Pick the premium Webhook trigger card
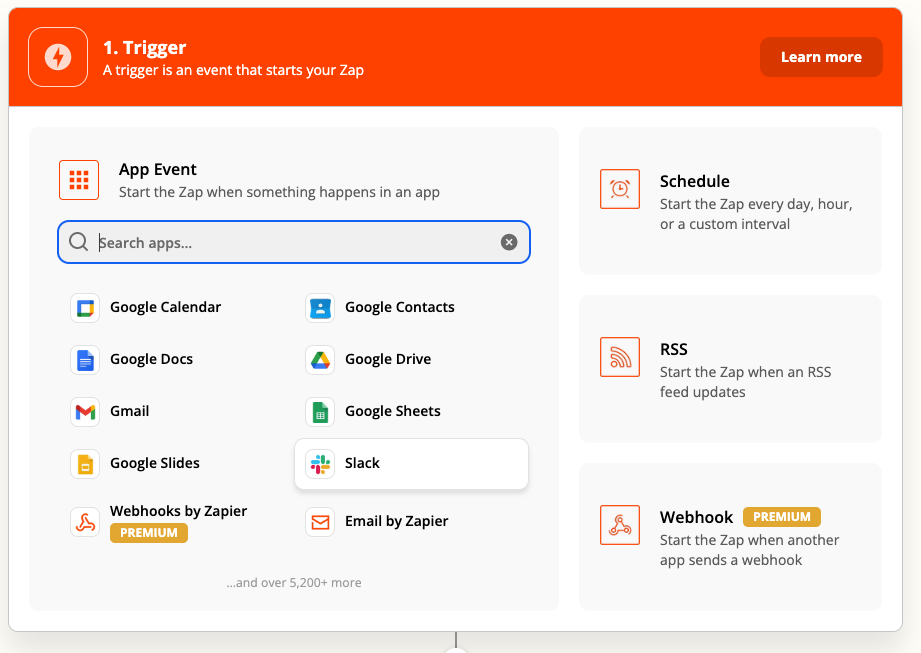Image resolution: width=921 pixels, height=653 pixels. (730, 537)
